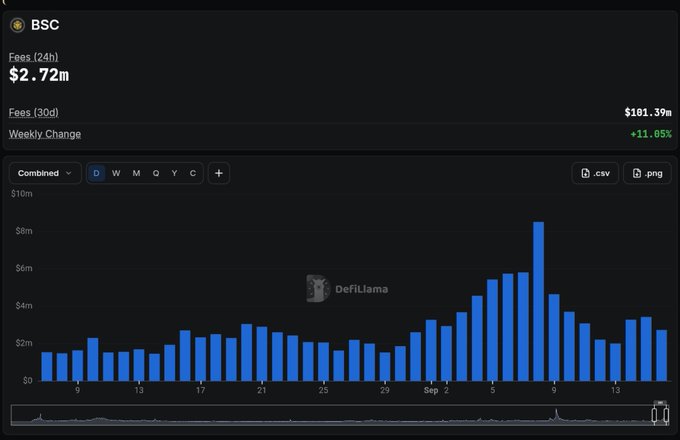Click the left handle of the range slider
Screen dimensions: 680x440
(654, 415)
